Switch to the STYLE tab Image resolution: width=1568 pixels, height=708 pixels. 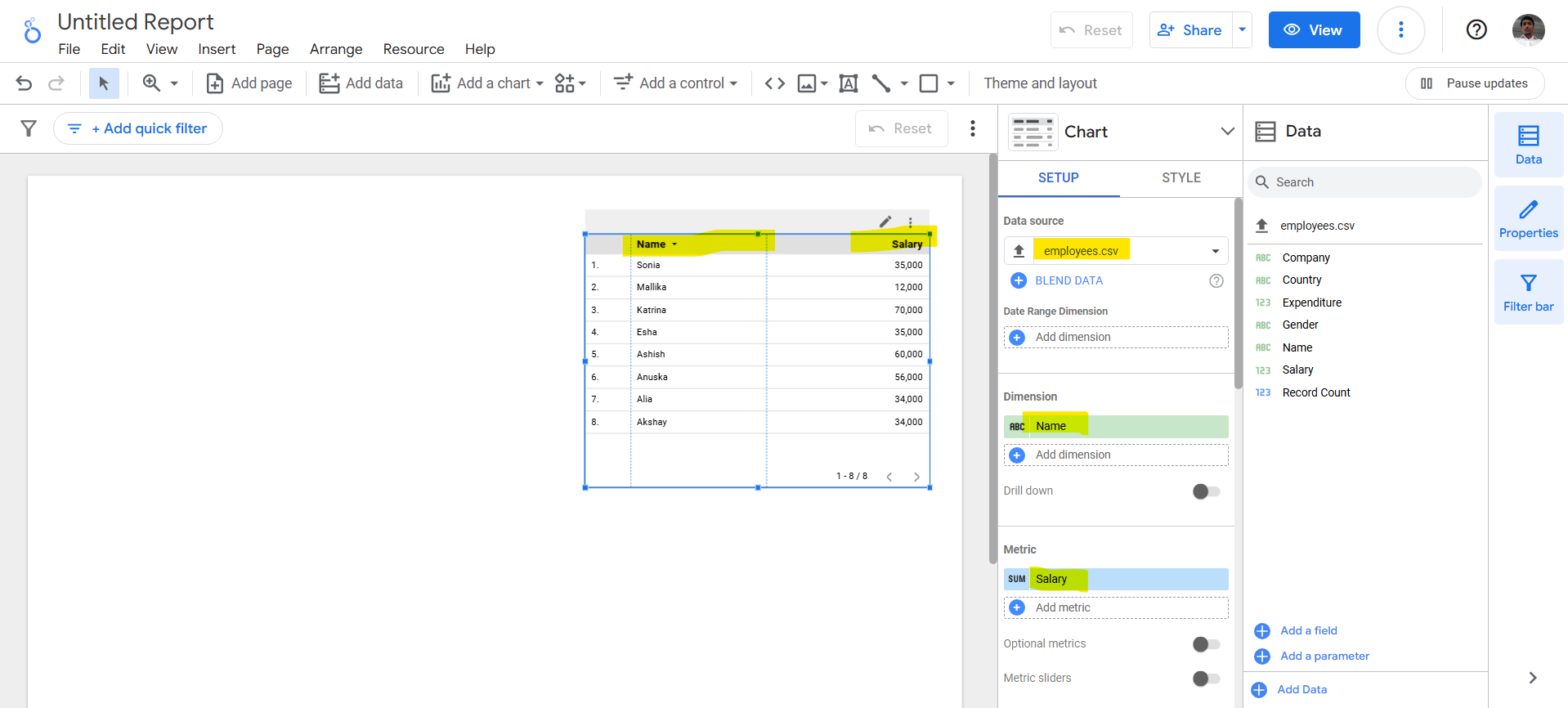[1180, 177]
